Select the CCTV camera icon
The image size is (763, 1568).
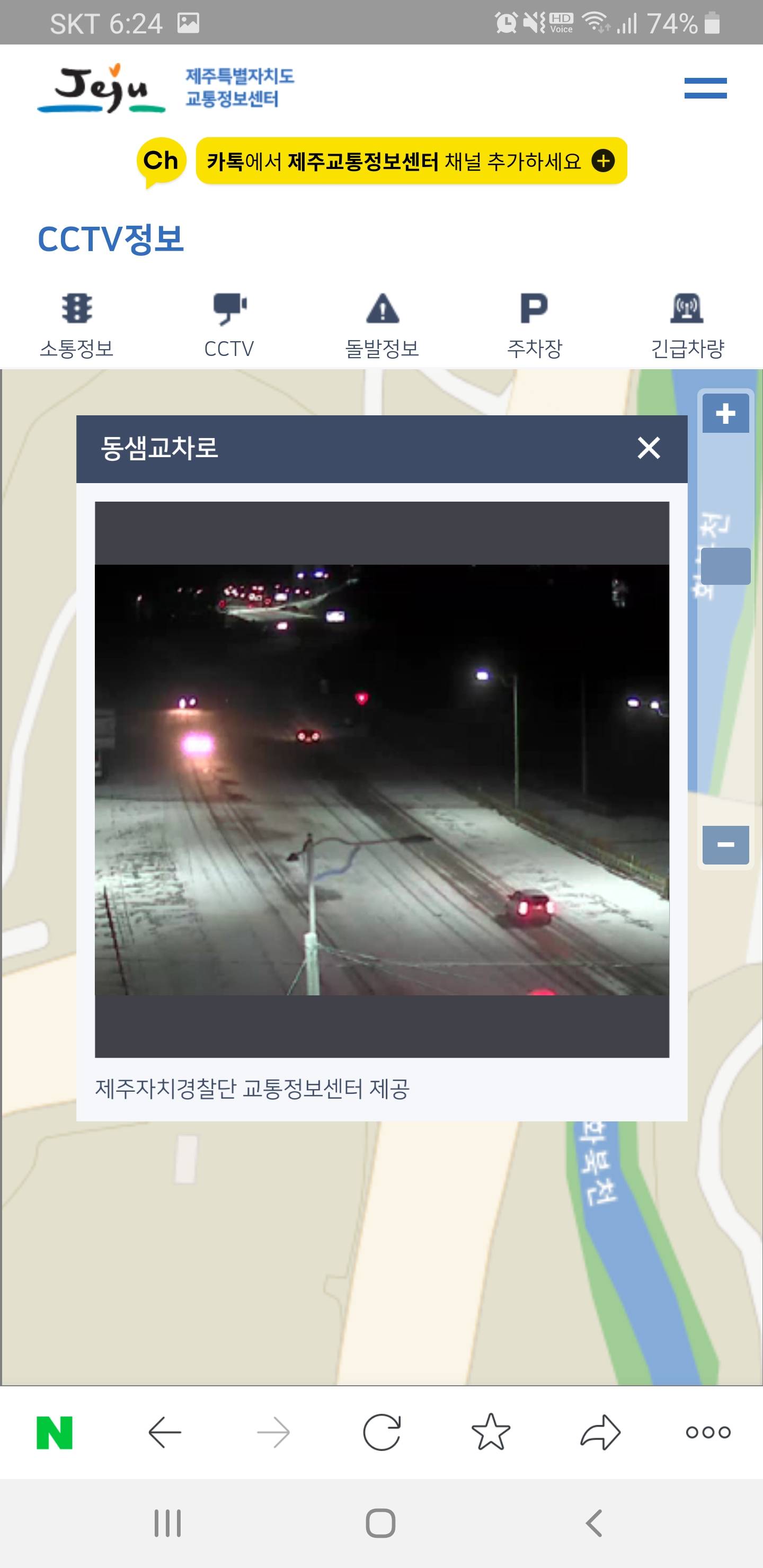tap(229, 309)
